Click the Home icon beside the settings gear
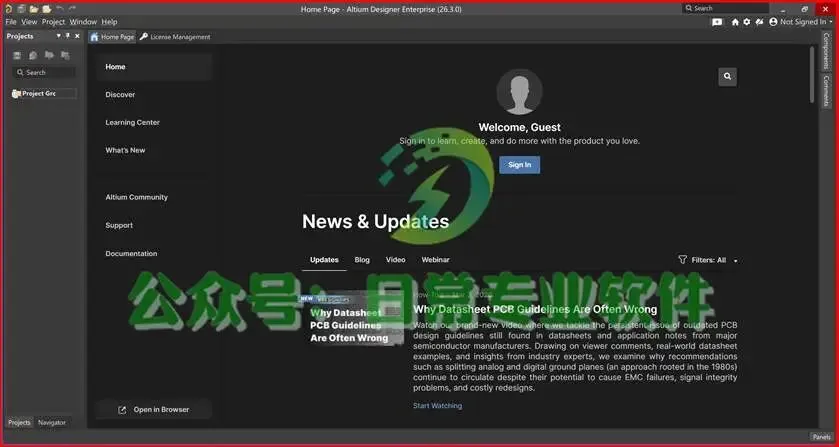 click(x=735, y=22)
